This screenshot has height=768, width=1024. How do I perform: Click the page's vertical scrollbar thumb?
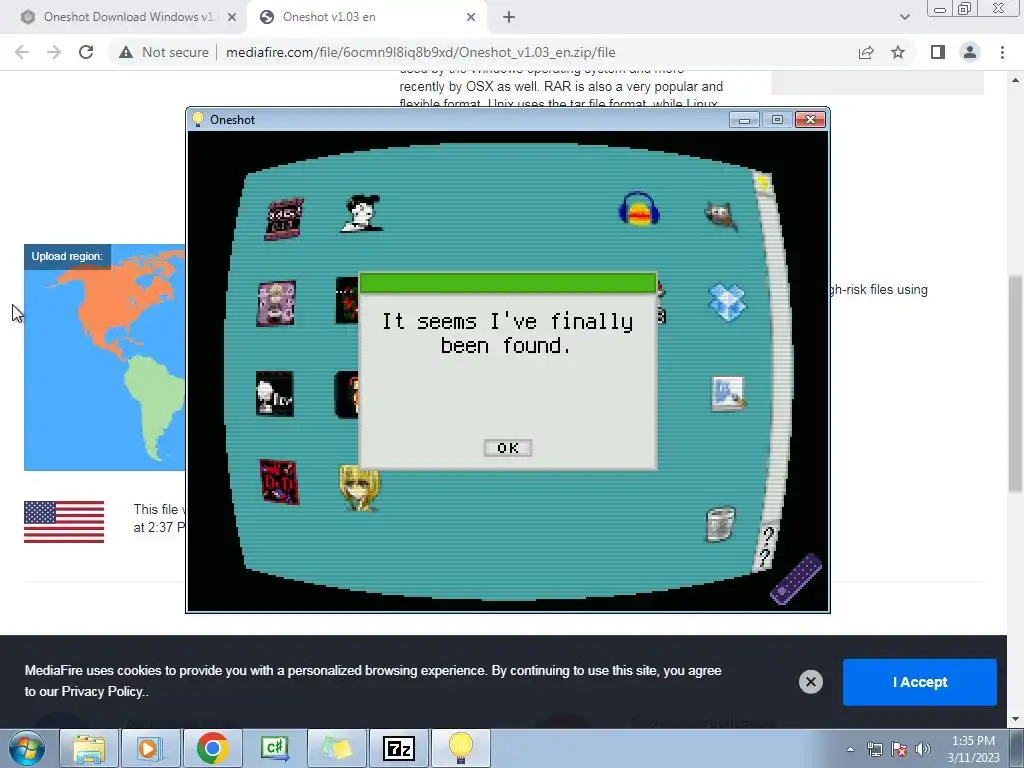tap(1015, 384)
